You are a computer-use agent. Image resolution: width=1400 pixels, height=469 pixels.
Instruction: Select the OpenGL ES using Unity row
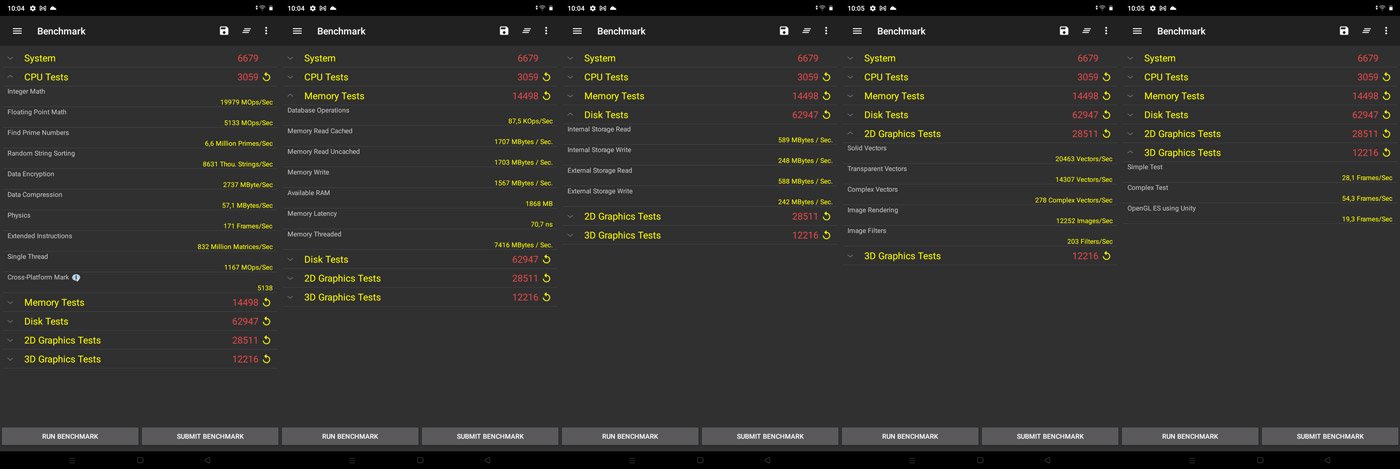(x=1260, y=214)
